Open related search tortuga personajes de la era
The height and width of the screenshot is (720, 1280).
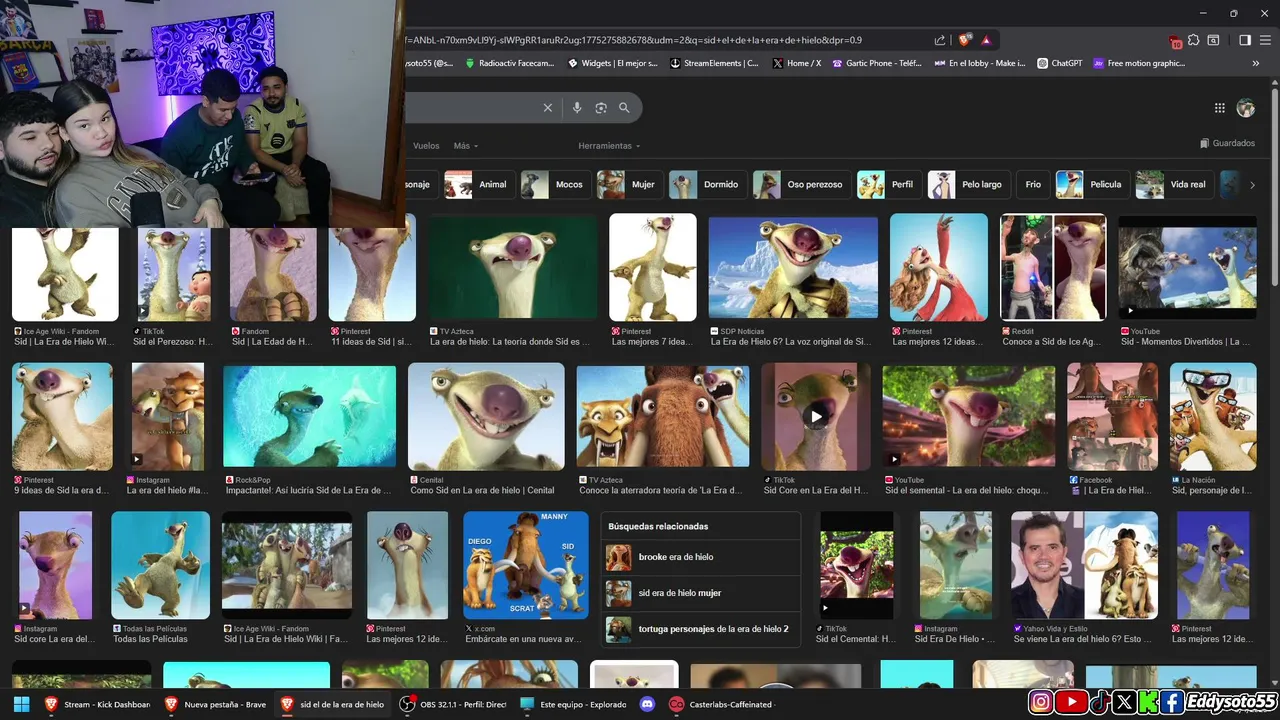pyautogui.click(x=701, y=629)
